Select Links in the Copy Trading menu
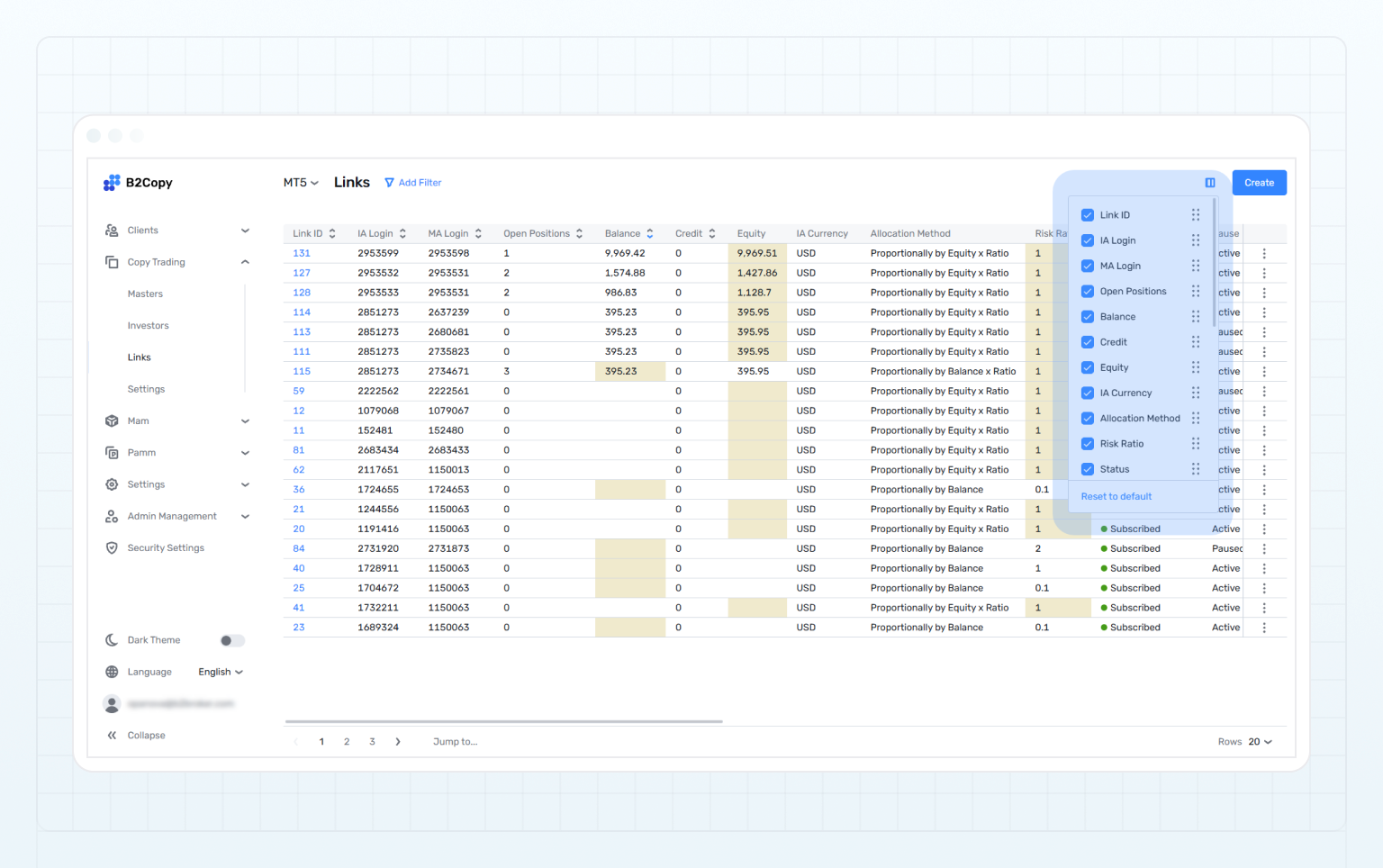The height and width of the screenshot is (868, 1383). [139, 357]
